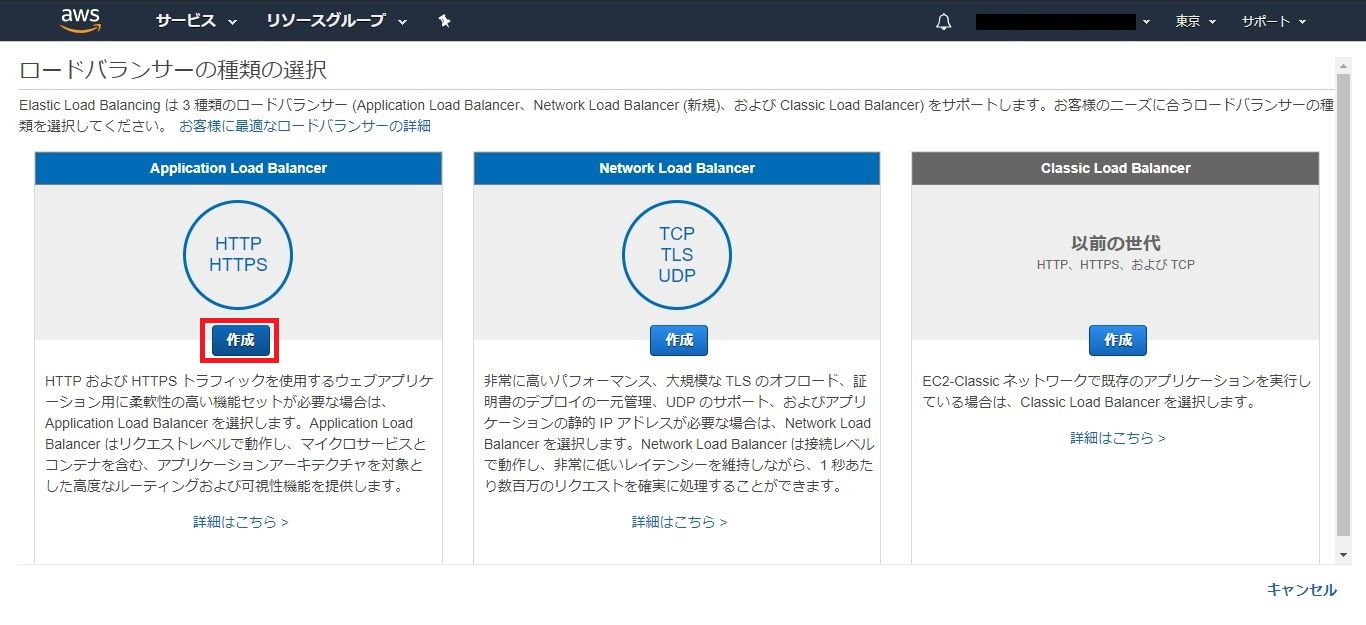
Task: Click the TCP TLS UDP circle icon
Action: 677,254
